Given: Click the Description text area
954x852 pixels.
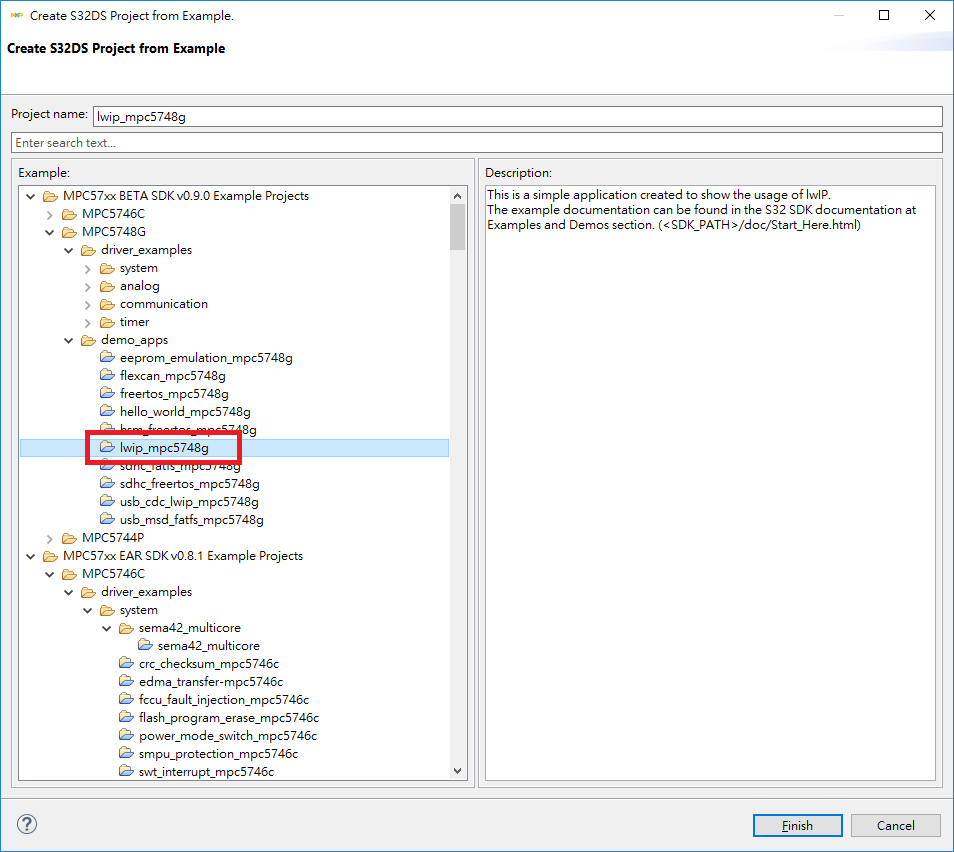Looking at the screenshot, I should [710, 483].
